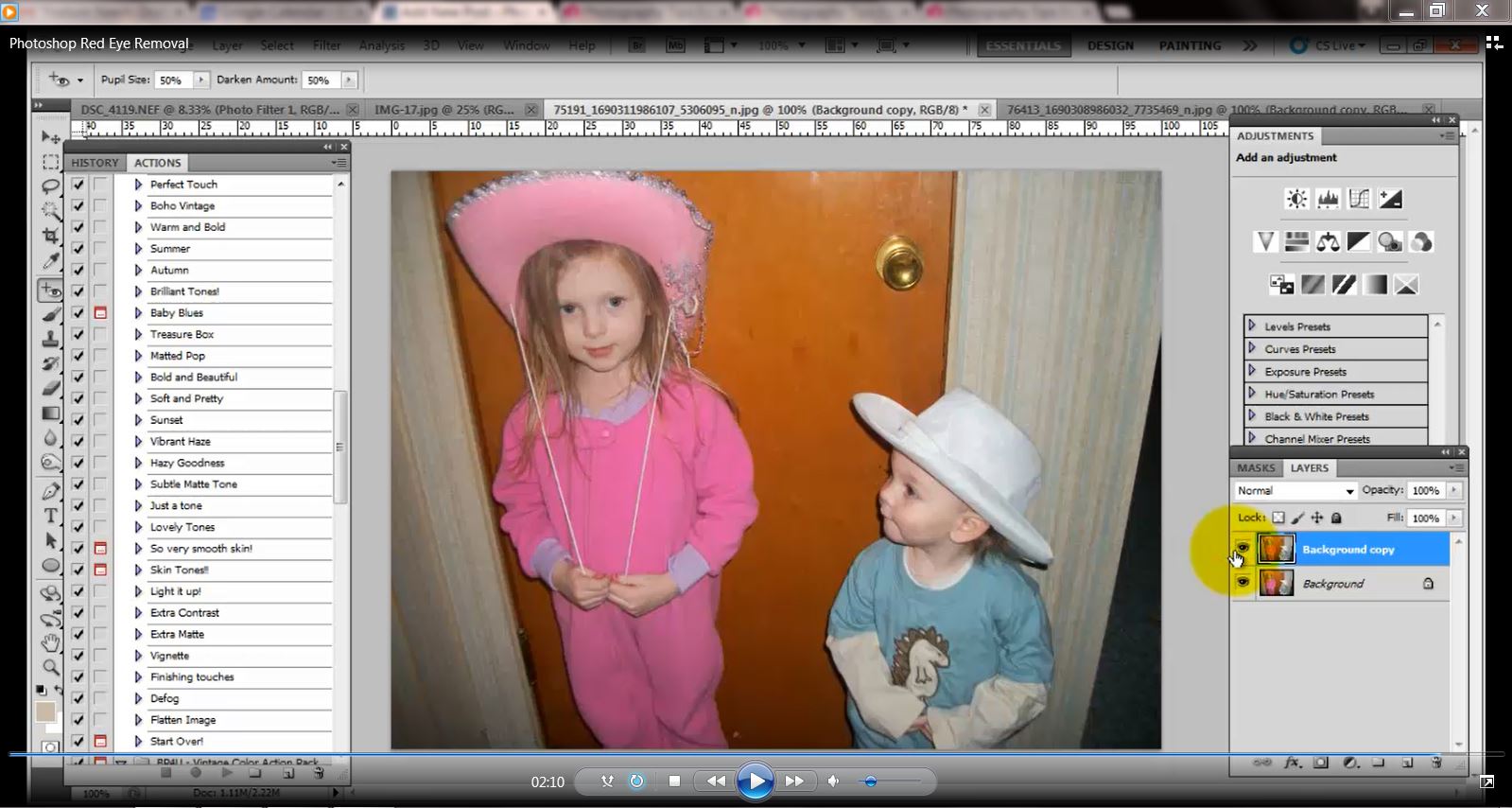Image resolution: width=1512 pixels, height=808 pixels.
Task: Open the layer Opacity slider arrow
Action: click(1454, 490)
